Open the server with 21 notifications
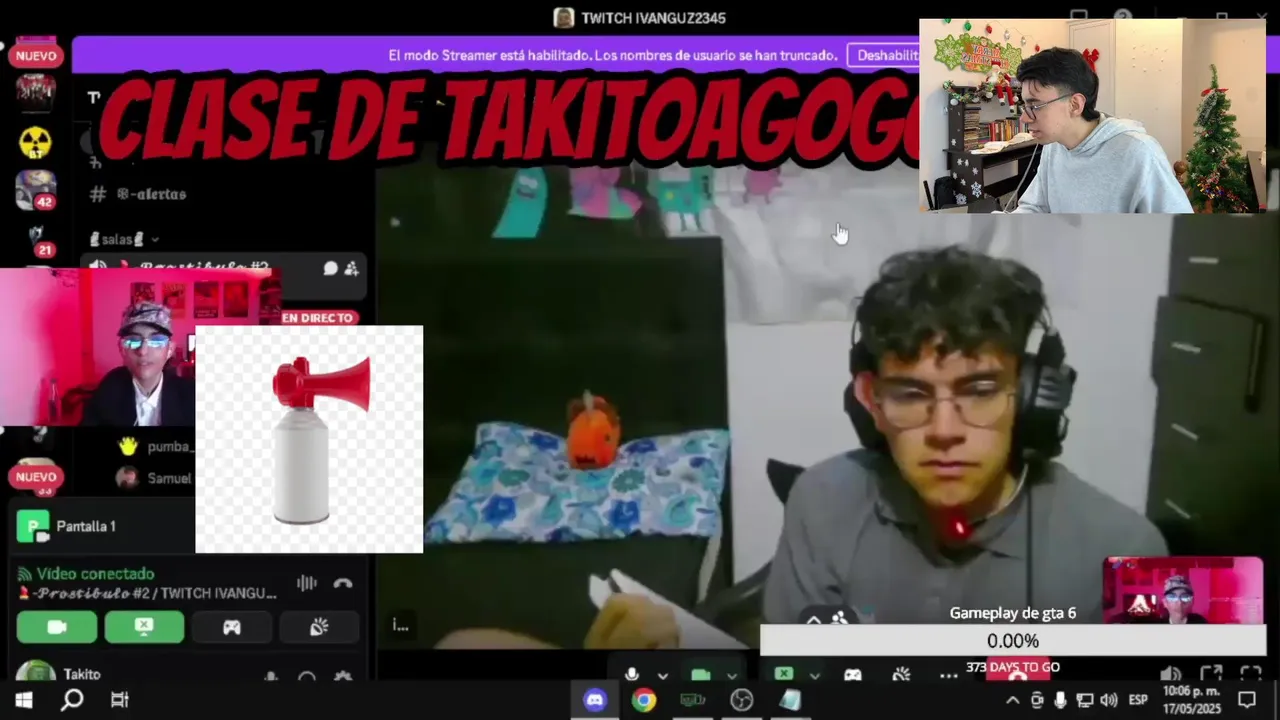Screen dimensions: 1280x720 pyautogui.click(x=36, y=238)
